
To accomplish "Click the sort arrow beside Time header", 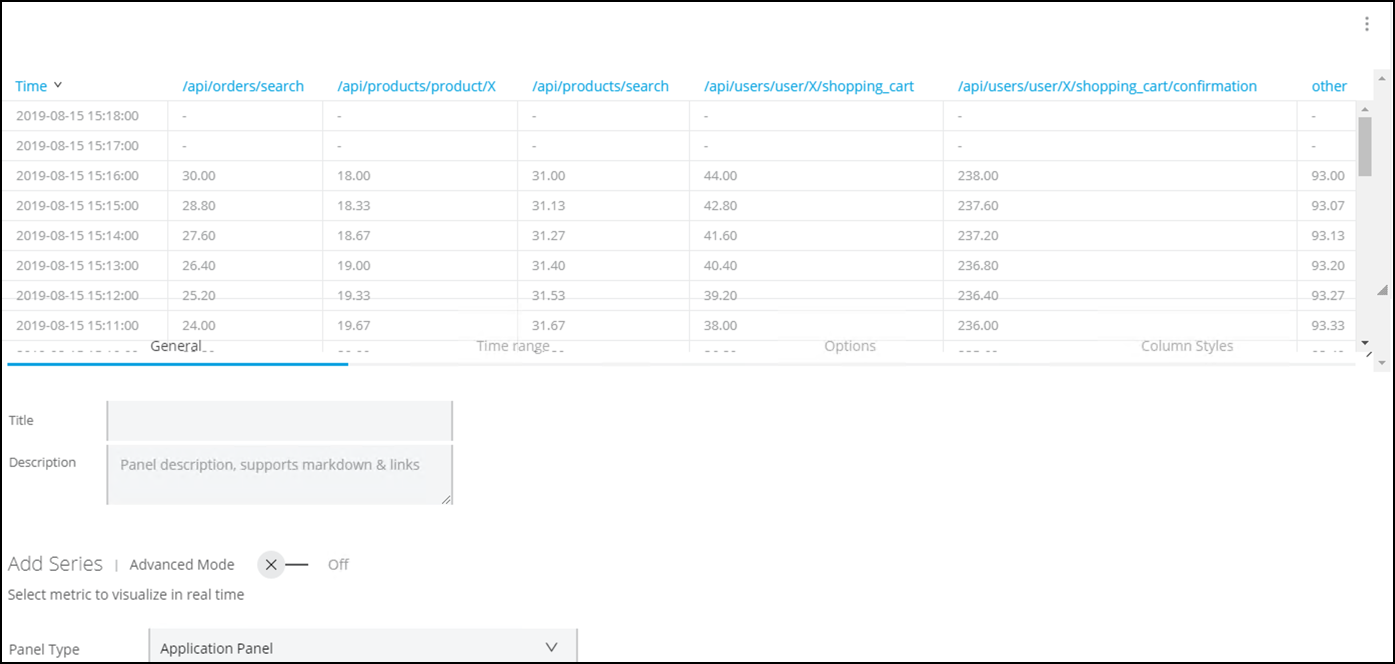I will point(58,85).
